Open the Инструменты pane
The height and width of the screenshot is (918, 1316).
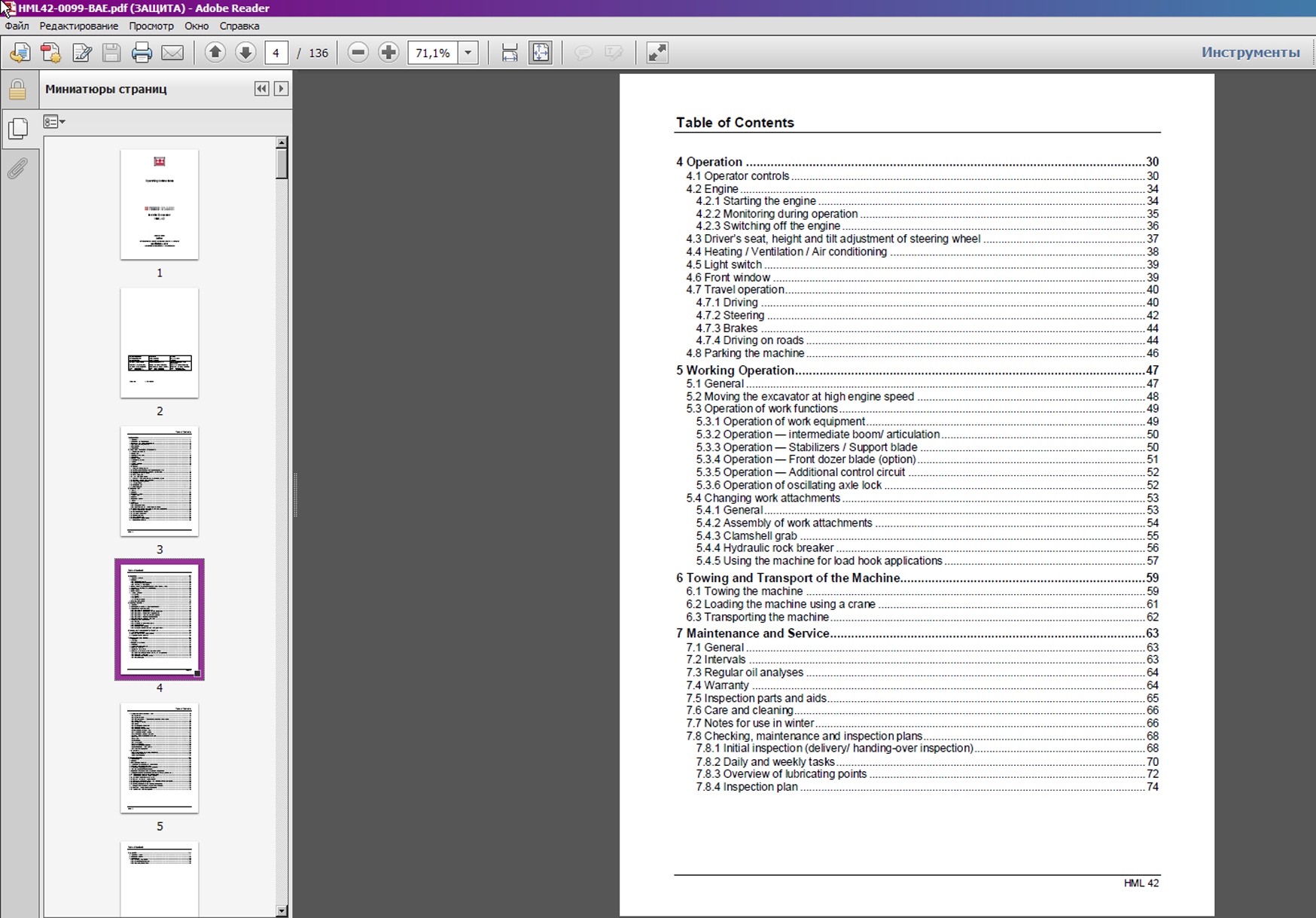pyautogui.click(x=1250, y=52)
